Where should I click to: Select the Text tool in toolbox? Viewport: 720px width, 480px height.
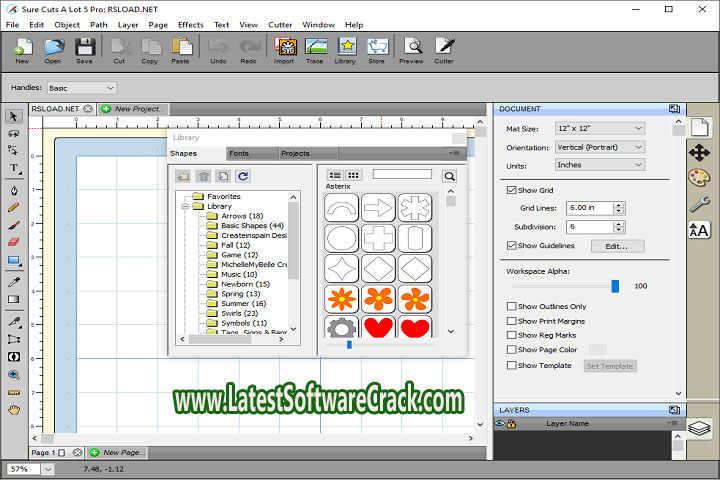click(14, 169)
